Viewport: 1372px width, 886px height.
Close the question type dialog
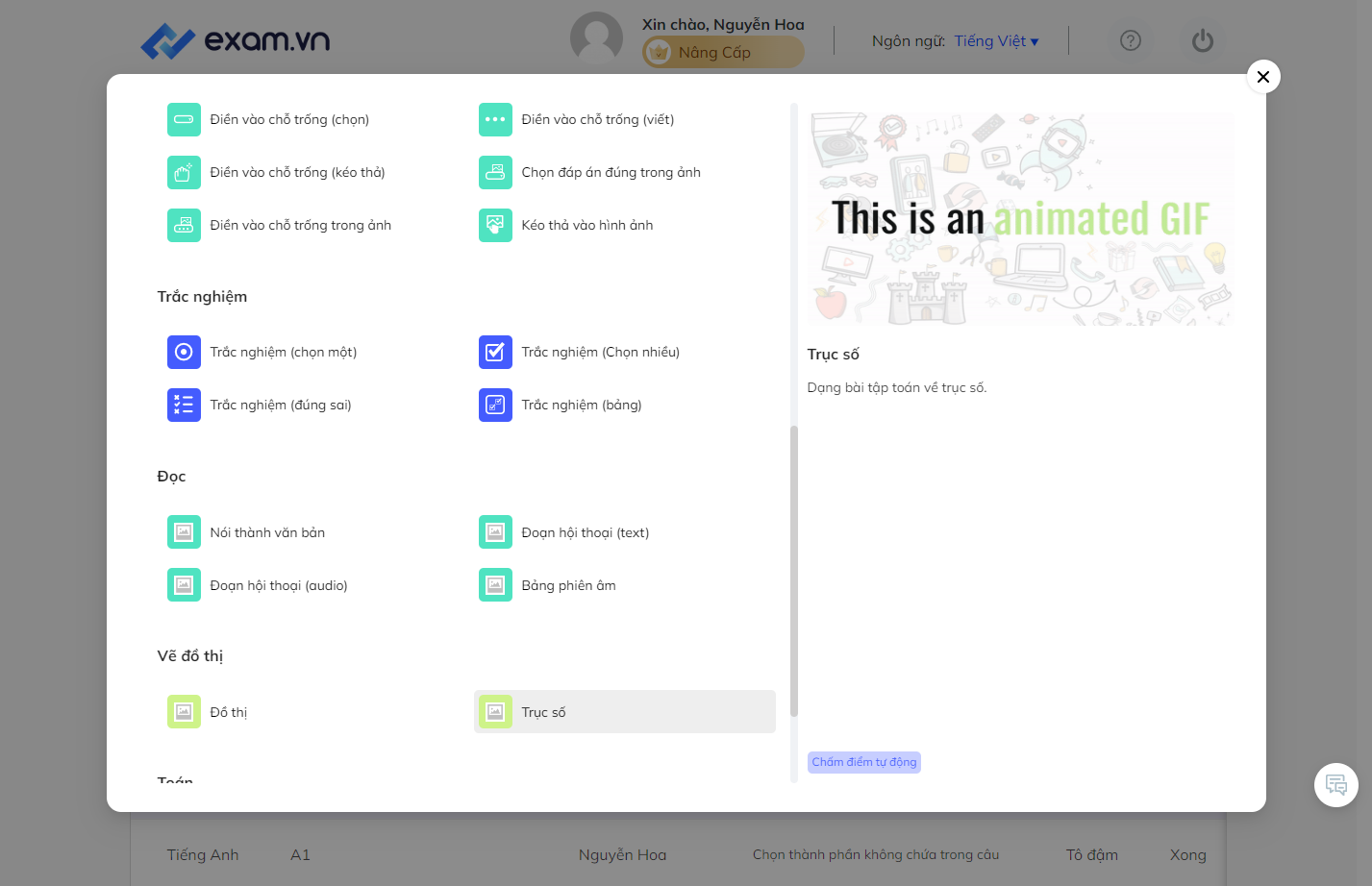1263,77
